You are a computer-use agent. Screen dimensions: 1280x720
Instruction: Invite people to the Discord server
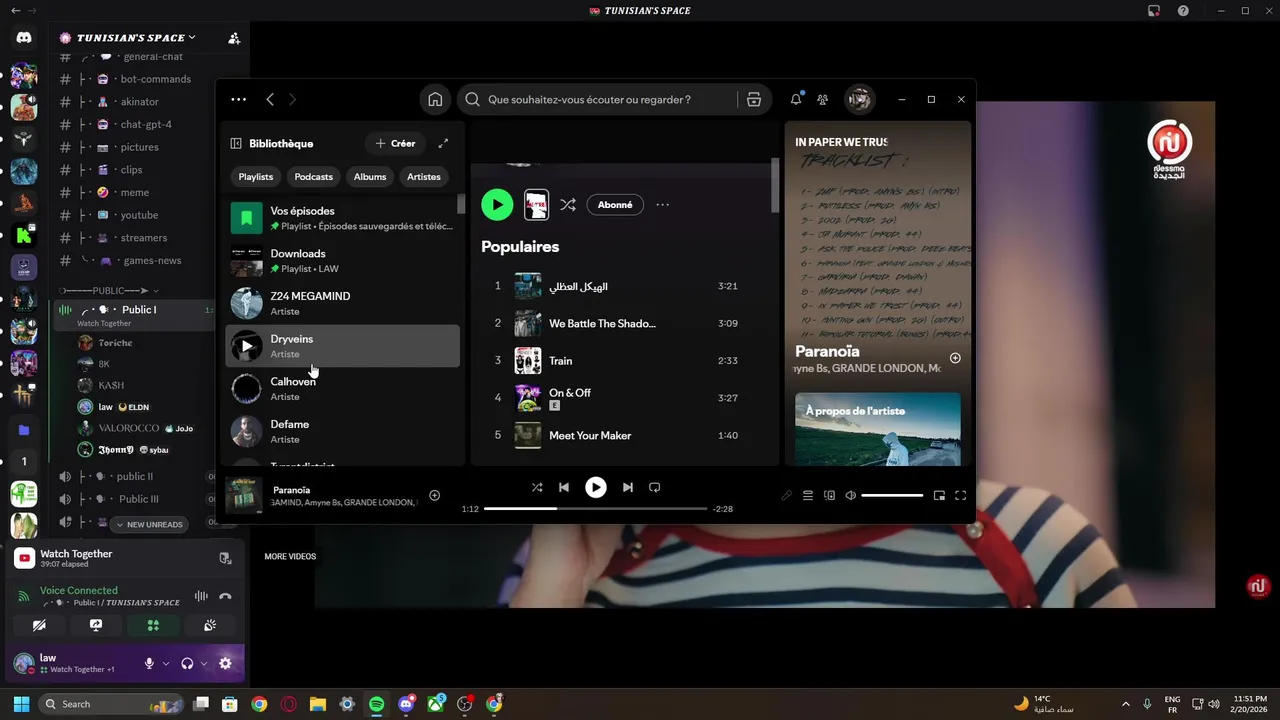234,38
